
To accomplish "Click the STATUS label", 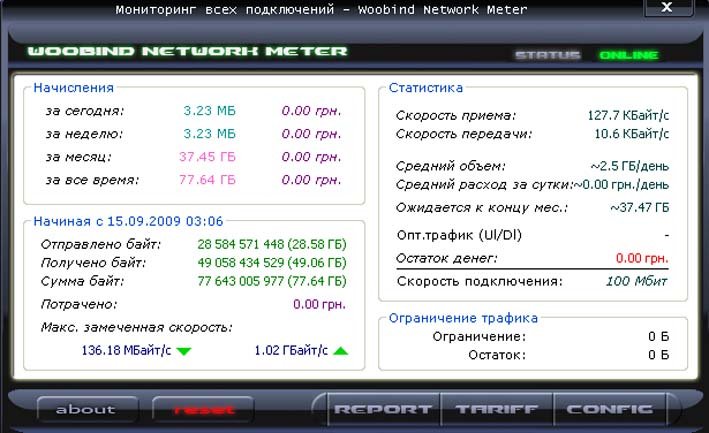I will [547, 55].
